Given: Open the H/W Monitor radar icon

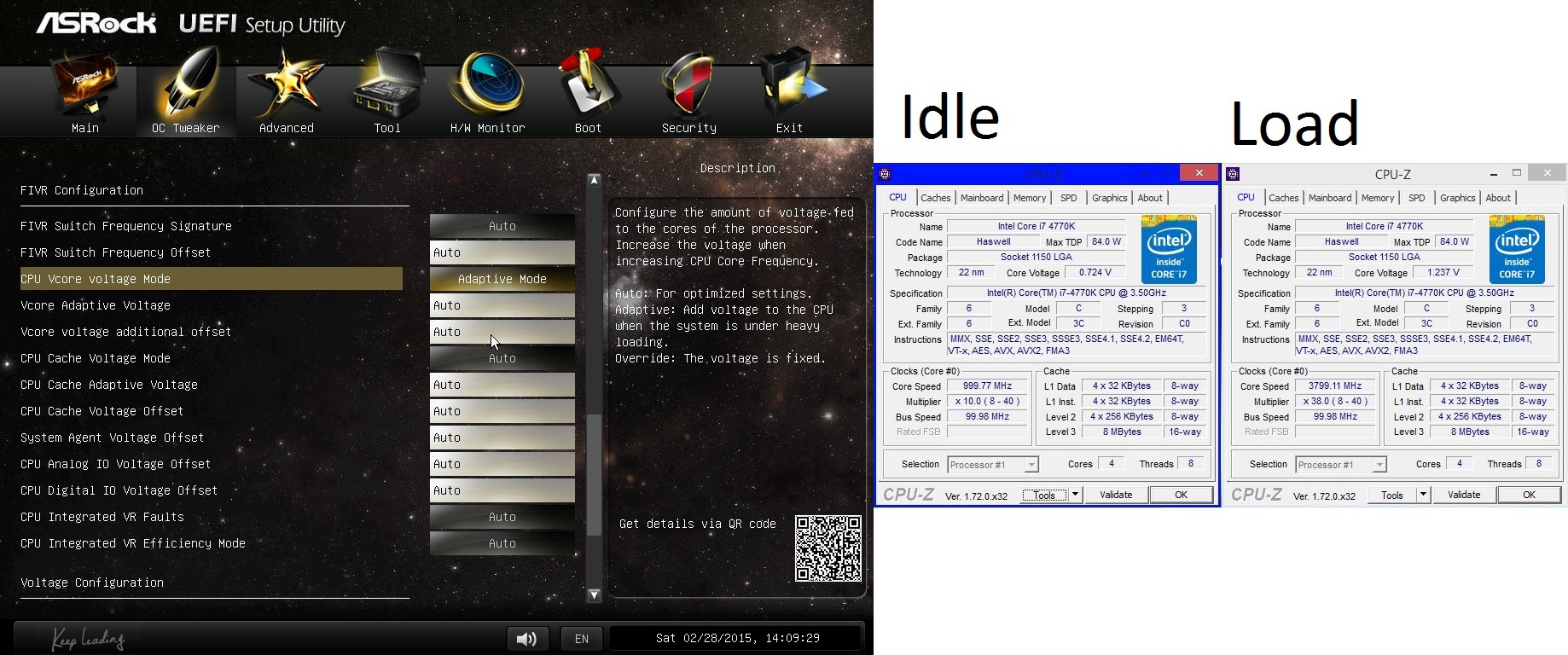Looking at the screenshot, I should [487, 85].
